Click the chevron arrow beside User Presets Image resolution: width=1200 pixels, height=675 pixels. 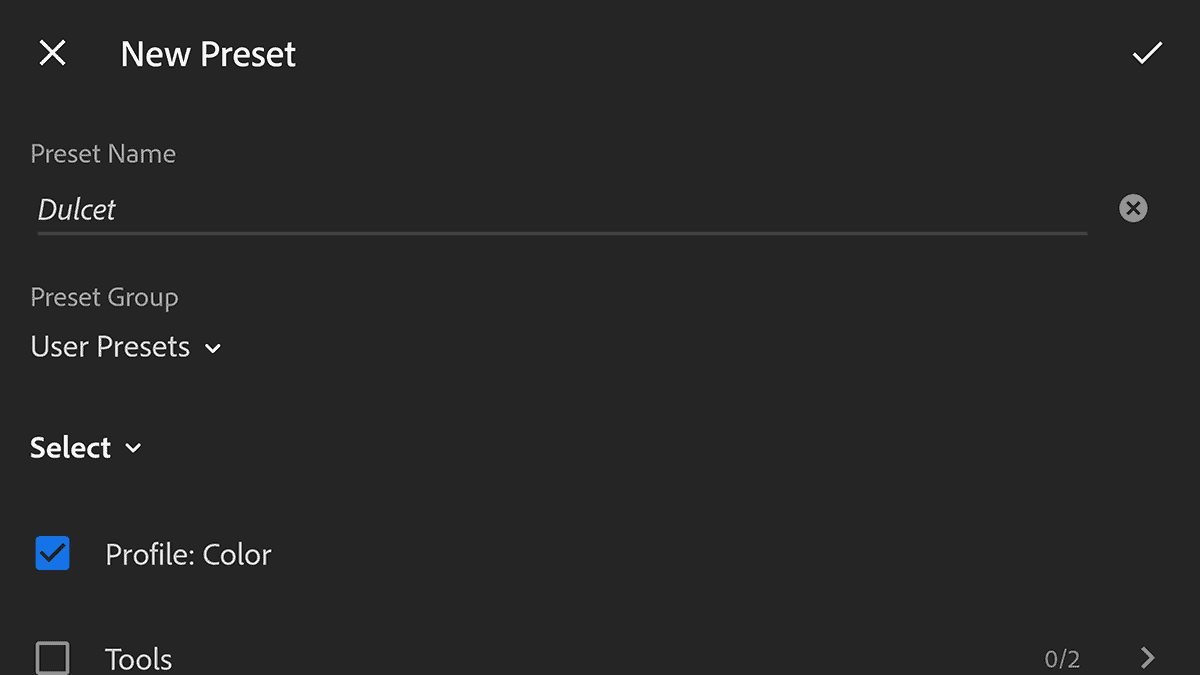[x=212, y=349]
